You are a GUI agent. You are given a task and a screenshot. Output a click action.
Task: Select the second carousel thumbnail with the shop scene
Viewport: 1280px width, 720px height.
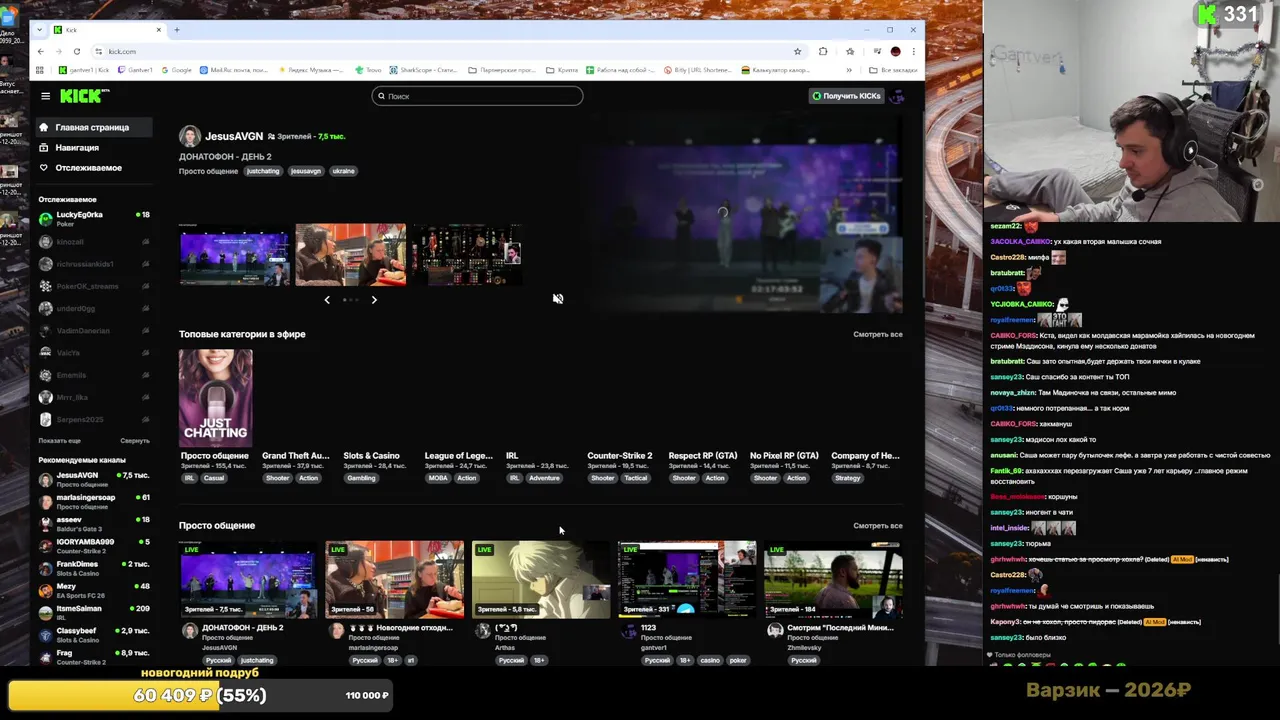pyautogui.click(x=350, y=255)
